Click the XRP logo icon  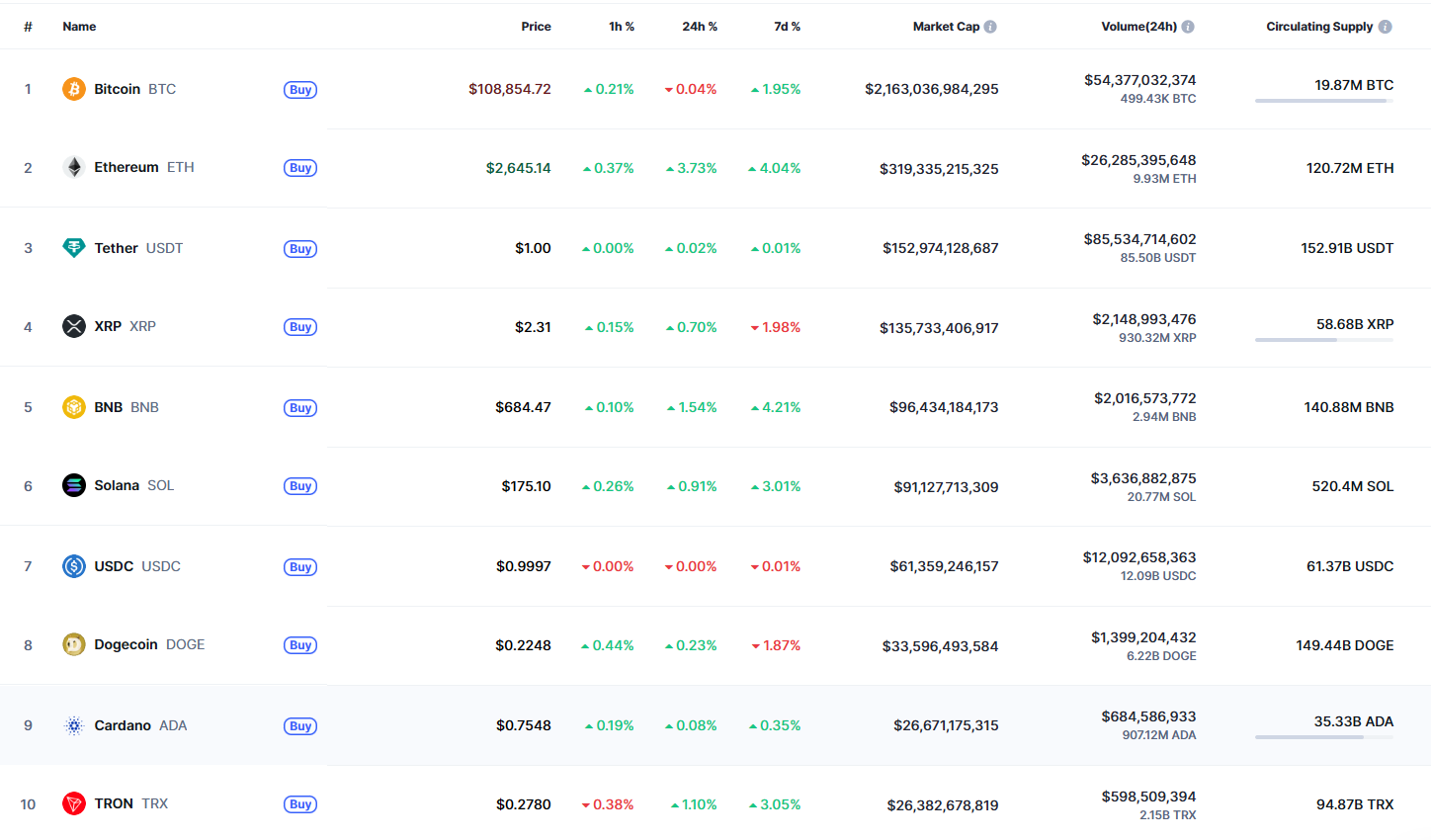pyautogui.click(x=74, y=326)
